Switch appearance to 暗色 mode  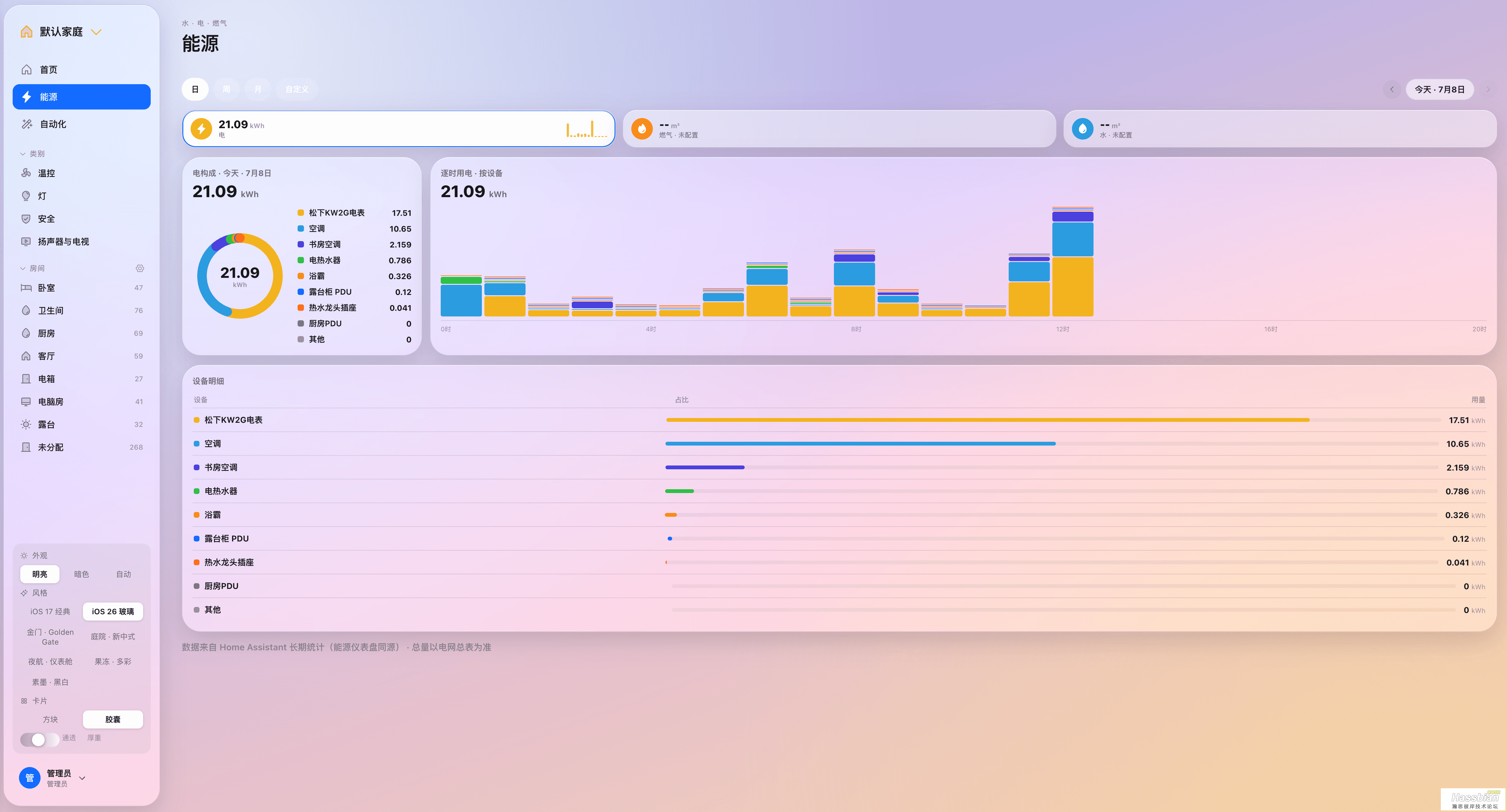pos(81,574)
